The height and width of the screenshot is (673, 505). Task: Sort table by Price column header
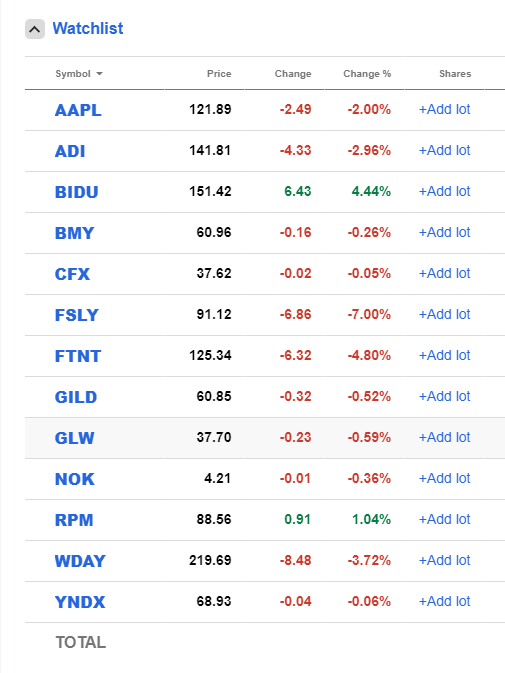pos(219,74)
